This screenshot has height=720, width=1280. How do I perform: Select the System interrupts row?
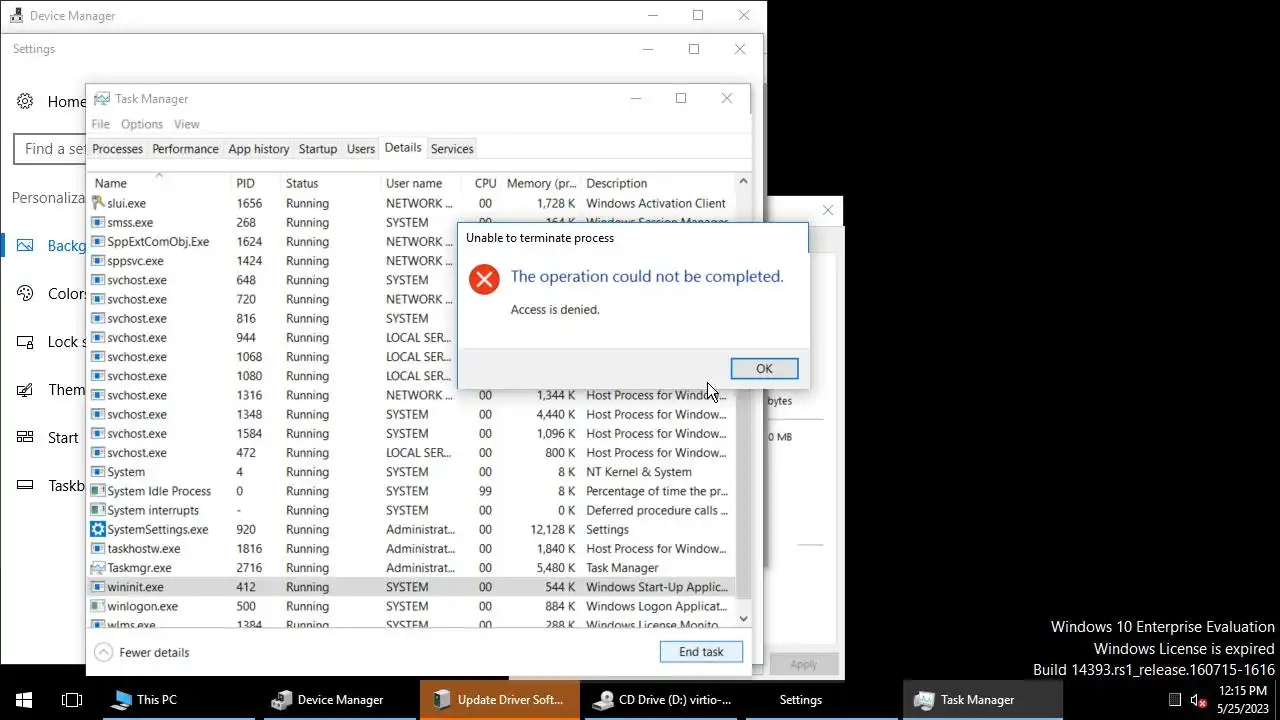[x=411, y=510]
